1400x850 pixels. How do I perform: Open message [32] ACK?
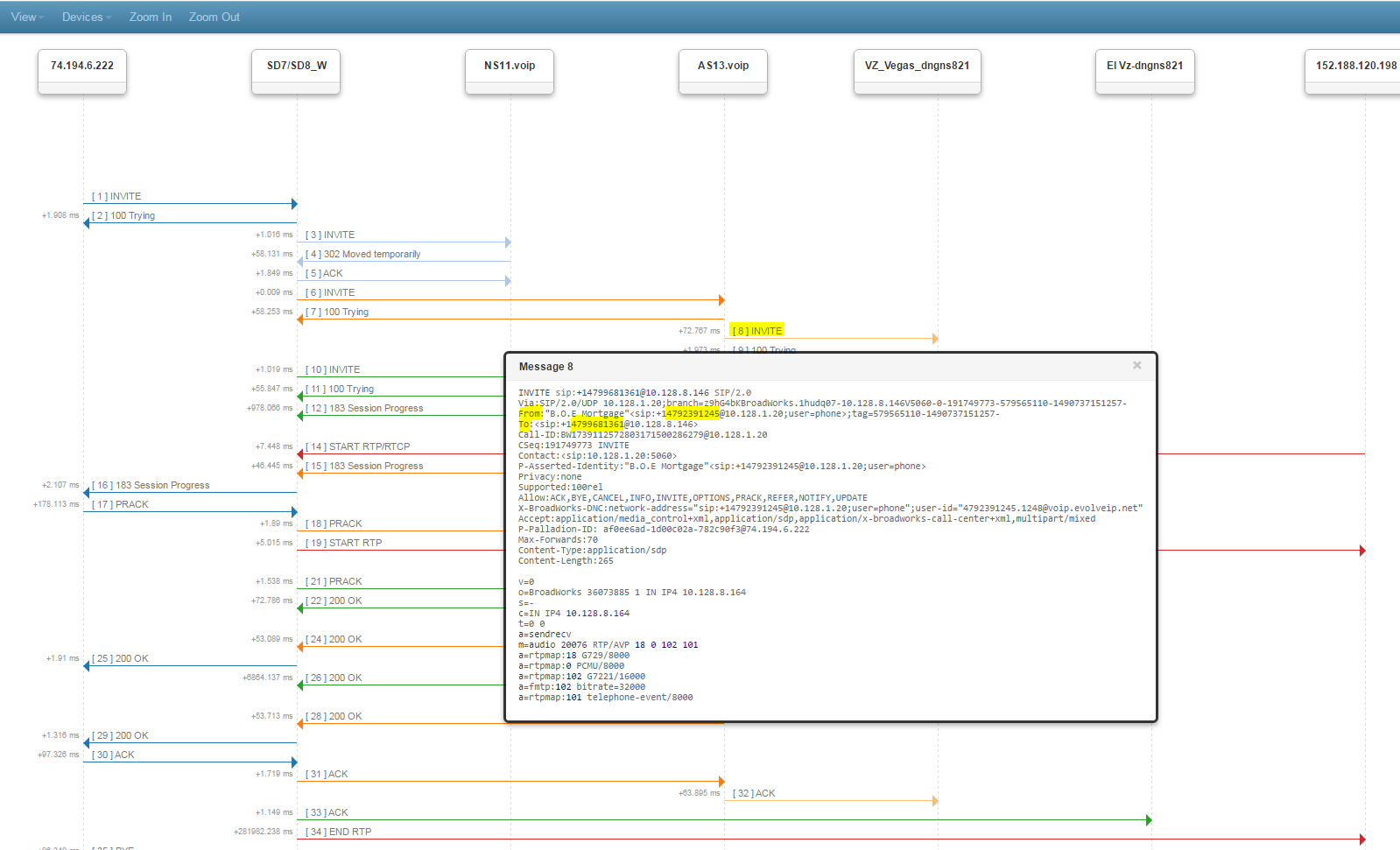[754, 794]
